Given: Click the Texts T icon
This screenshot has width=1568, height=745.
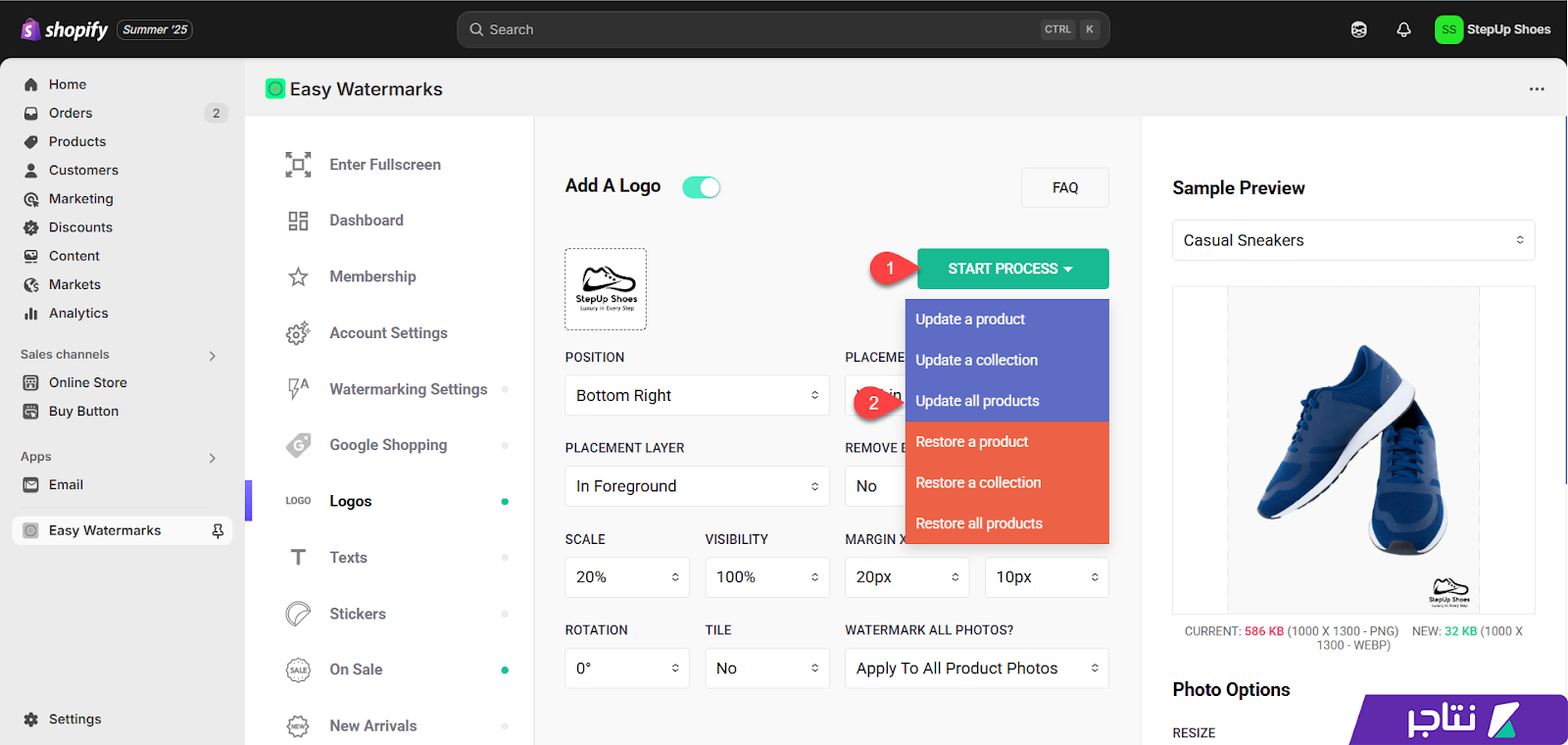Looking at the screenshot, I should [298, 558].
